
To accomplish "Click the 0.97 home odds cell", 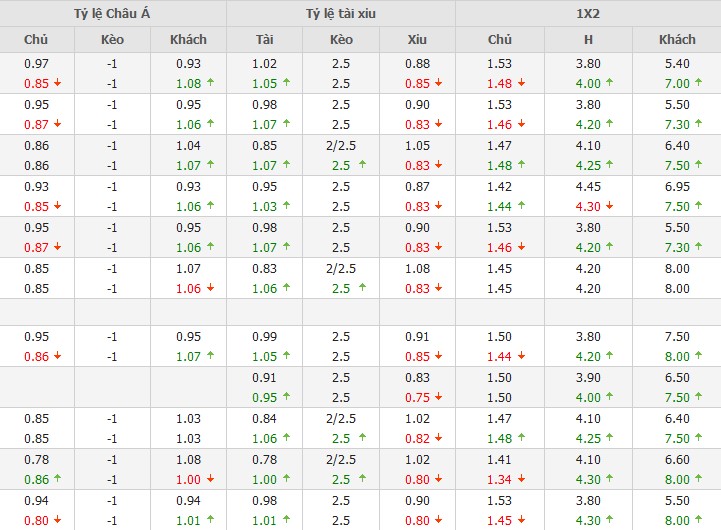I will click(x=37, y=64).
